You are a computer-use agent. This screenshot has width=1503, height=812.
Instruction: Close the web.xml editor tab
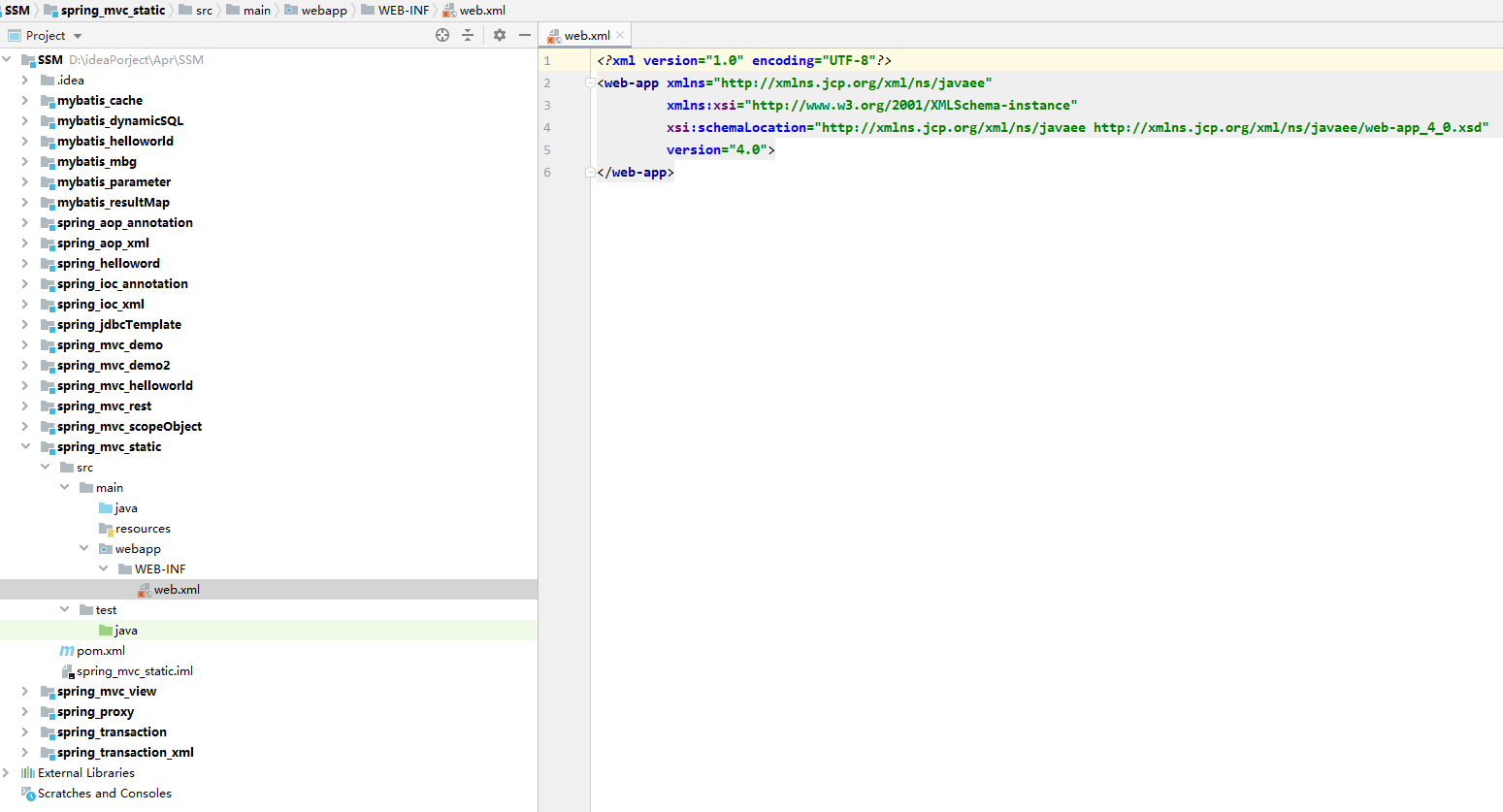(620, 35)
